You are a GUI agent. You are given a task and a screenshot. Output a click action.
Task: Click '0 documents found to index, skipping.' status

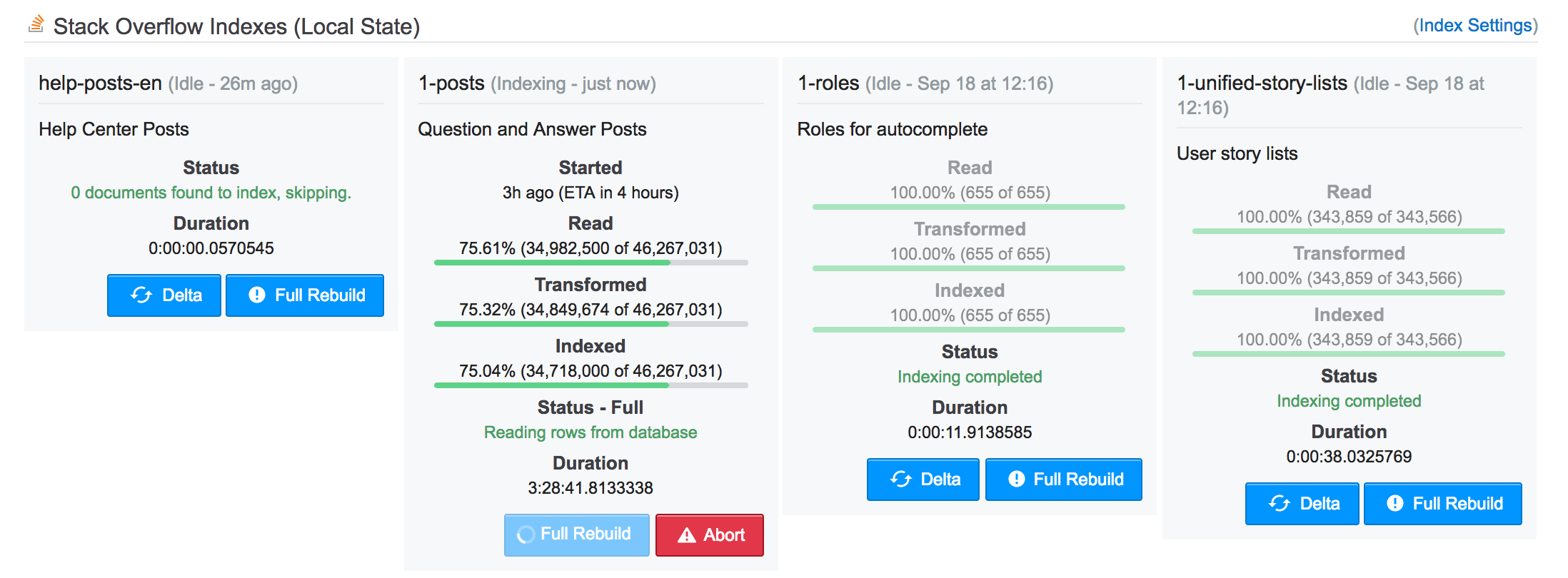211,193
